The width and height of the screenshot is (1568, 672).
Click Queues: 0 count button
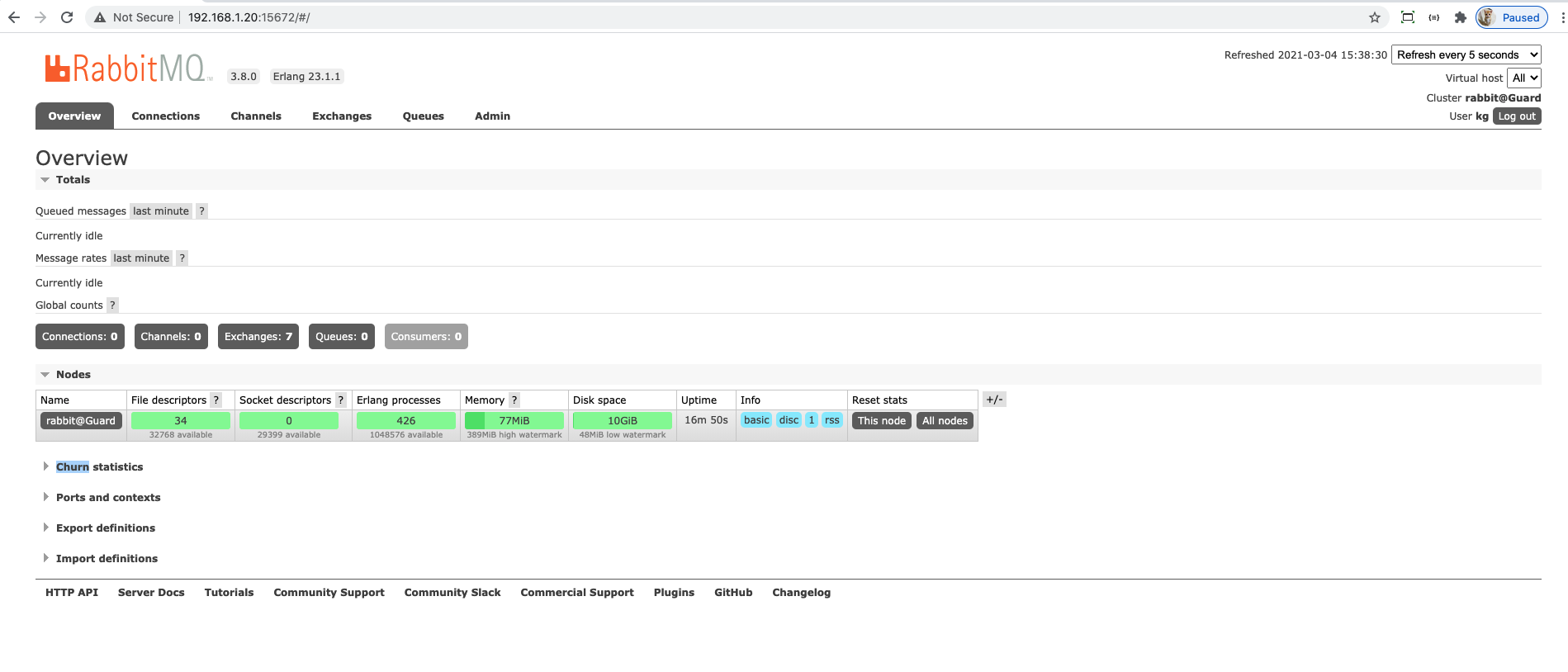tap(342, 337)
